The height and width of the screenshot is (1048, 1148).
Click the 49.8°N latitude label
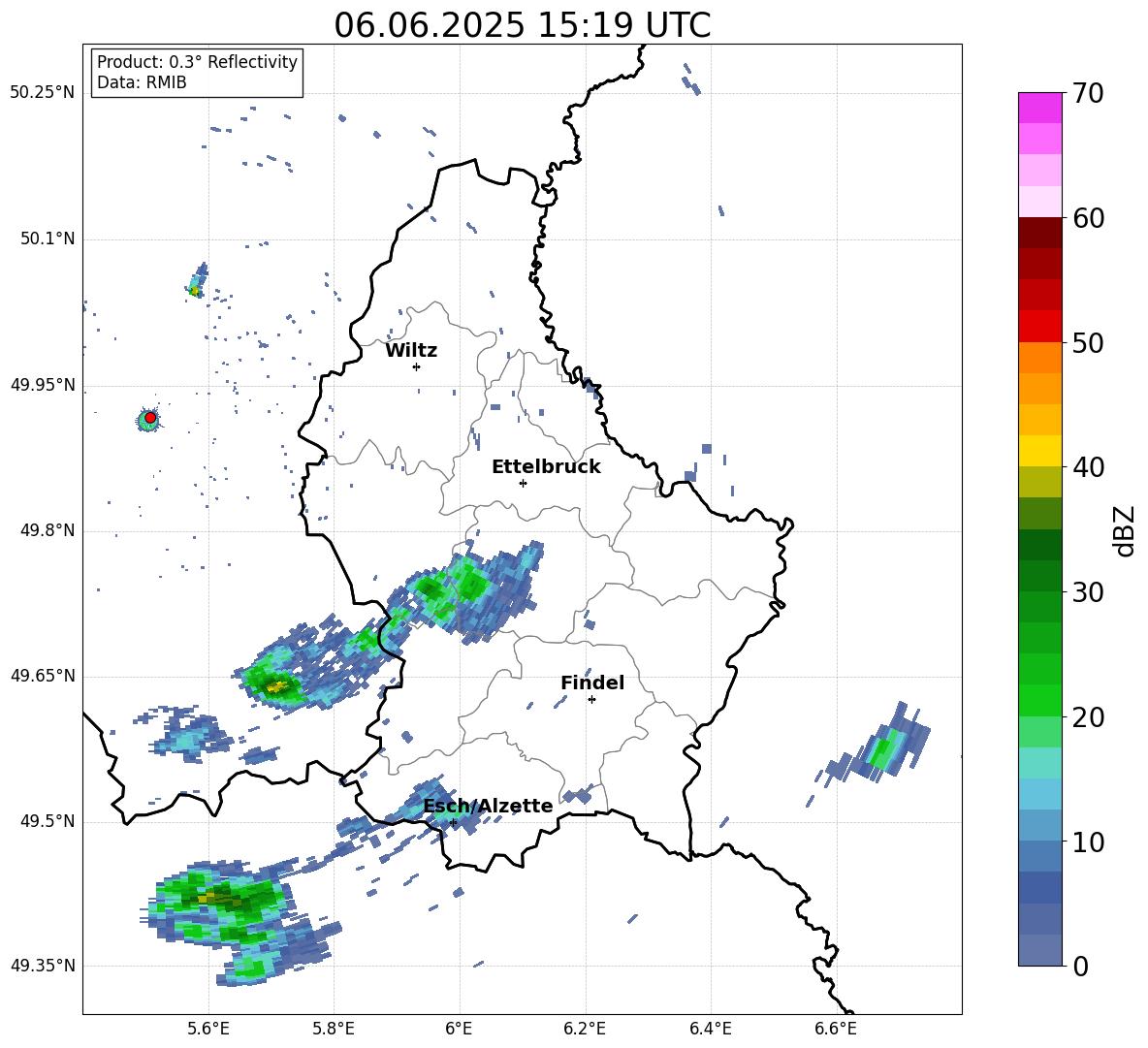(48, 530)
